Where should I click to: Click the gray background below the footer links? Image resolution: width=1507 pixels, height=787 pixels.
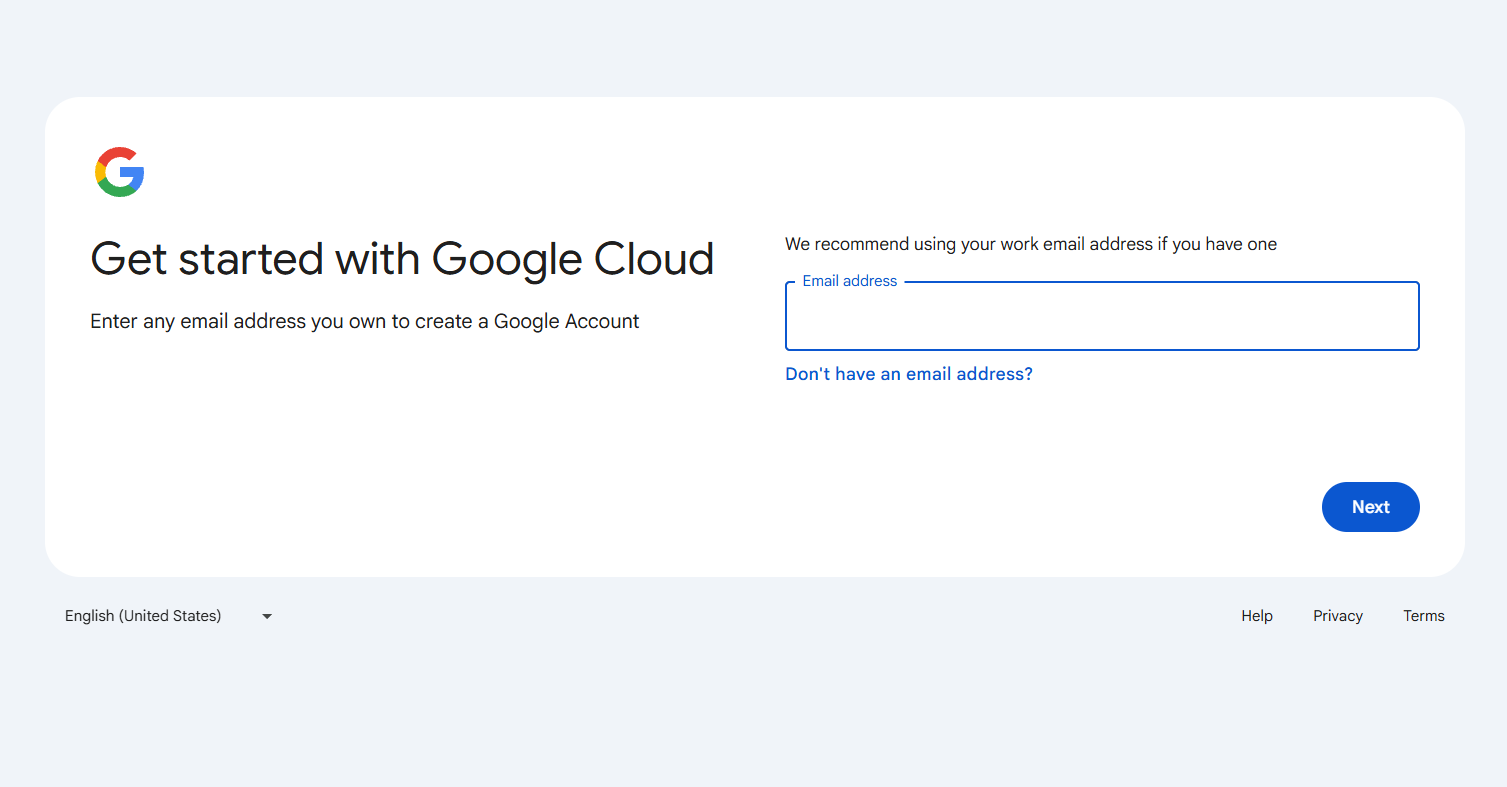pos(750,710)
